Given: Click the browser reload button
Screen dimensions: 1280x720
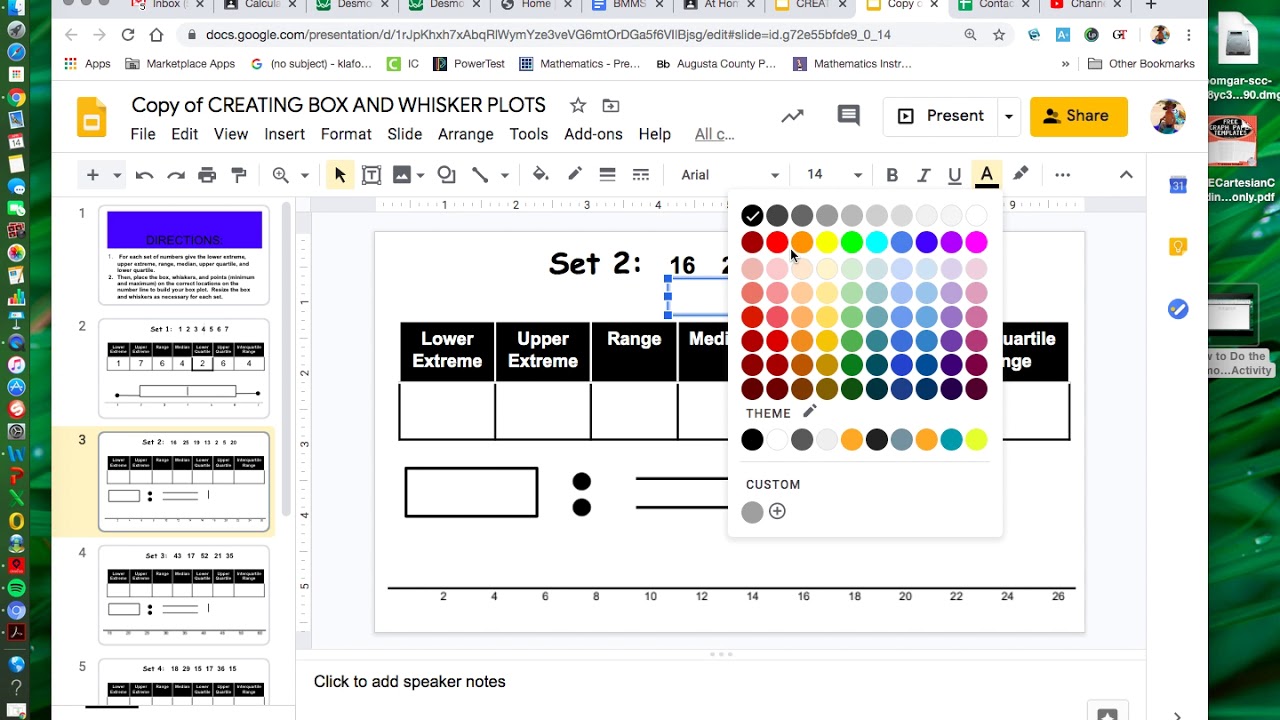Looking at the screenshot, I should tap(128, 35).
